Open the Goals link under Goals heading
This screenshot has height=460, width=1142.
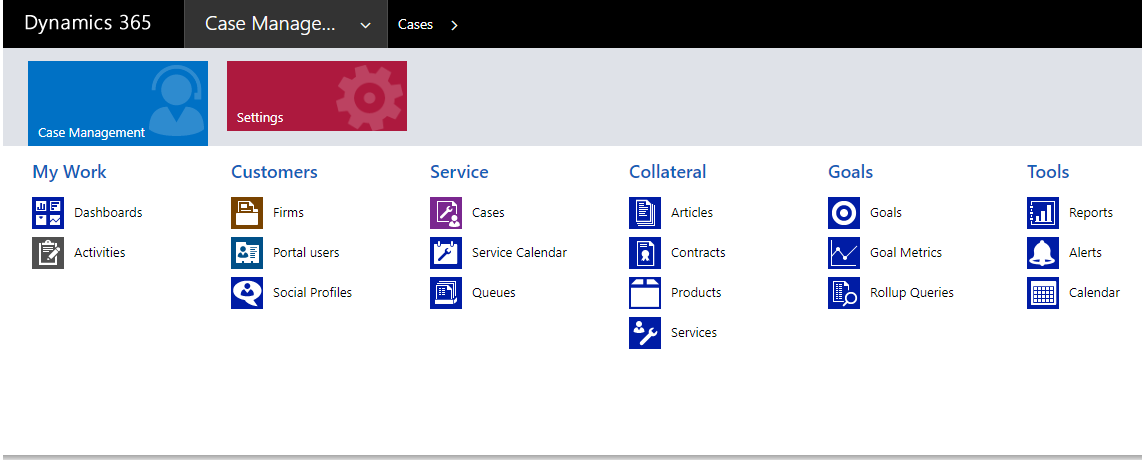click(886, 213)
